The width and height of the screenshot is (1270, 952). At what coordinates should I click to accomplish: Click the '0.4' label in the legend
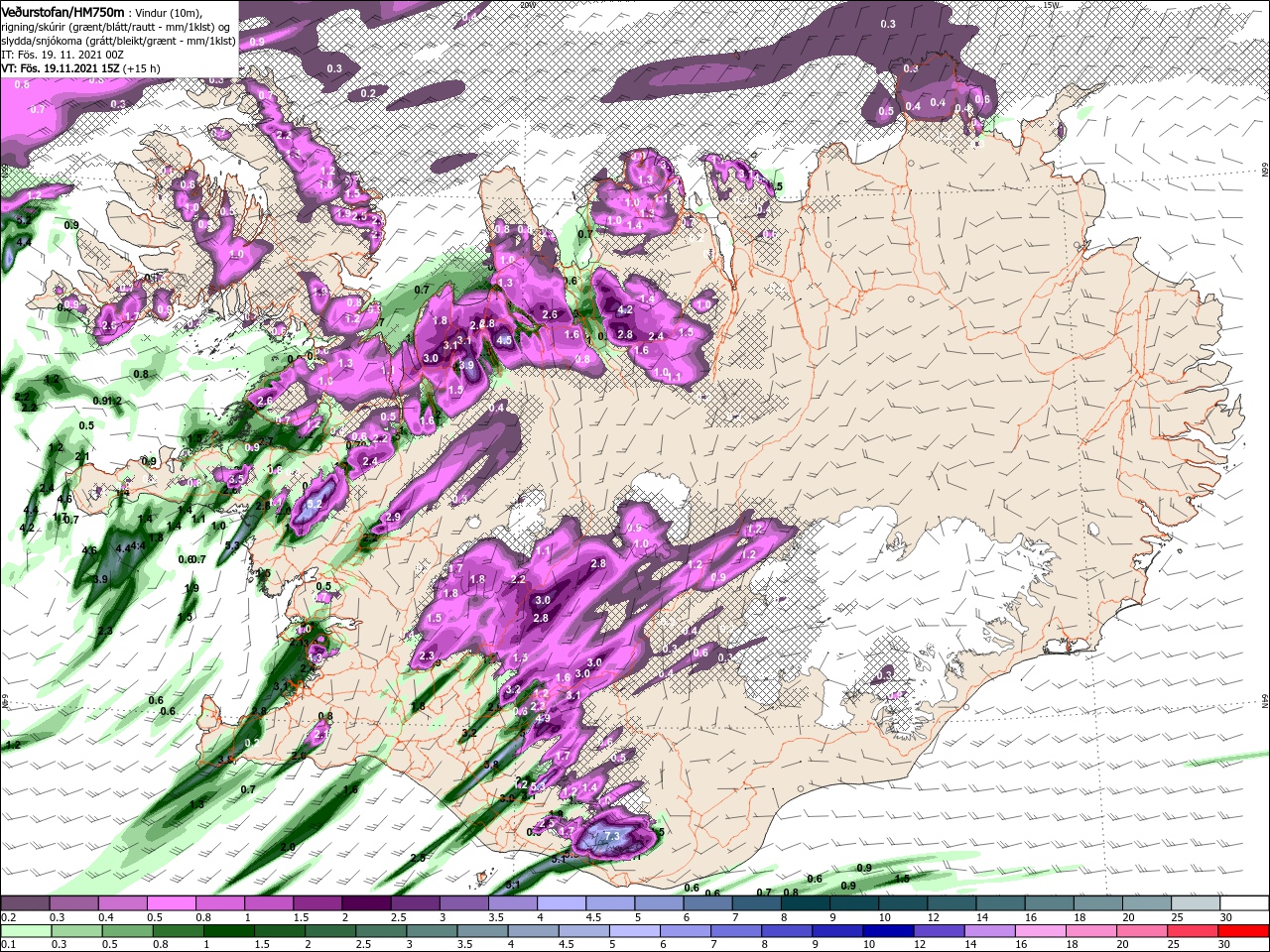pyautogui.click(x=106, y=917)
